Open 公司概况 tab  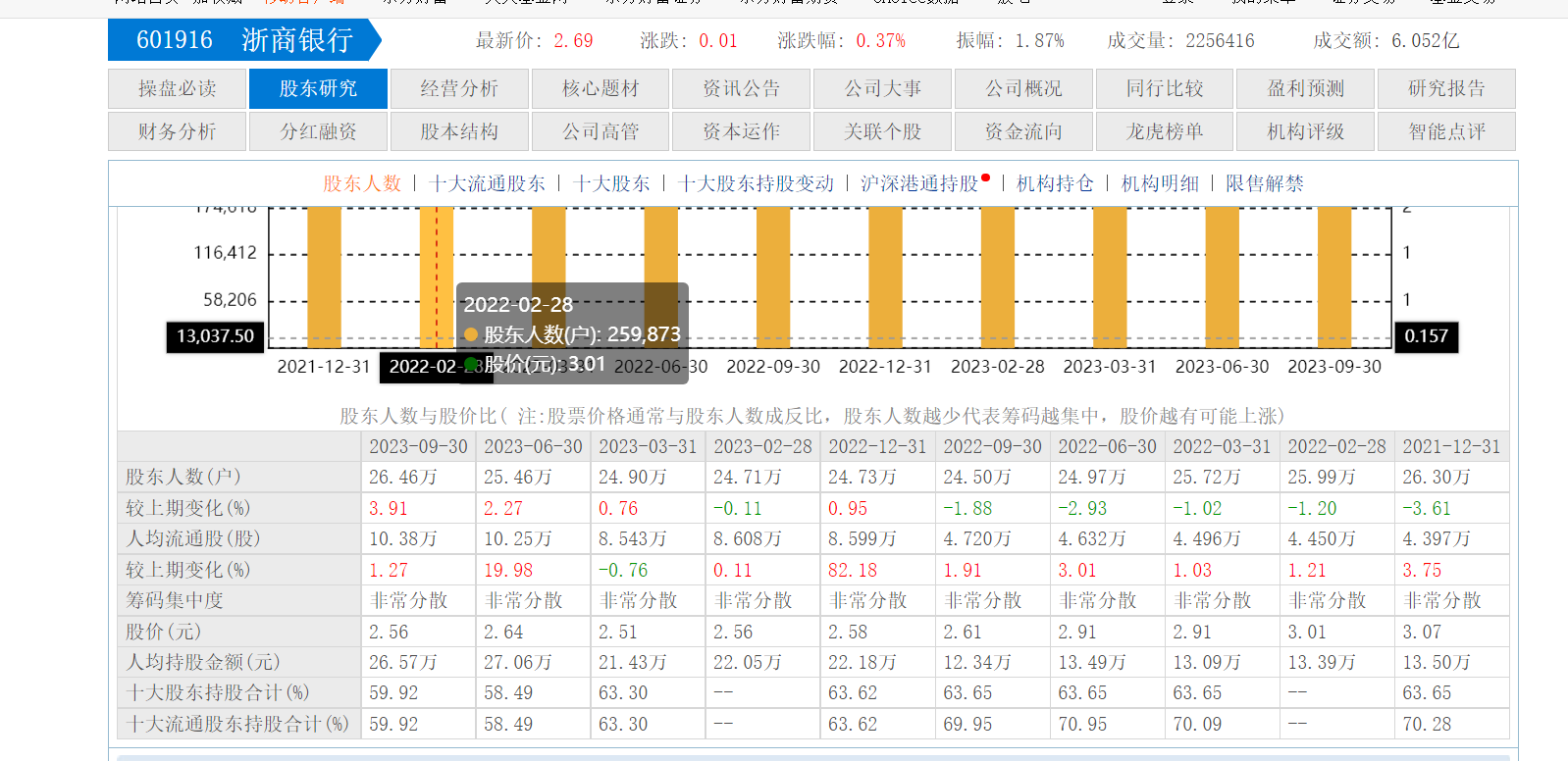[1023, 88]
